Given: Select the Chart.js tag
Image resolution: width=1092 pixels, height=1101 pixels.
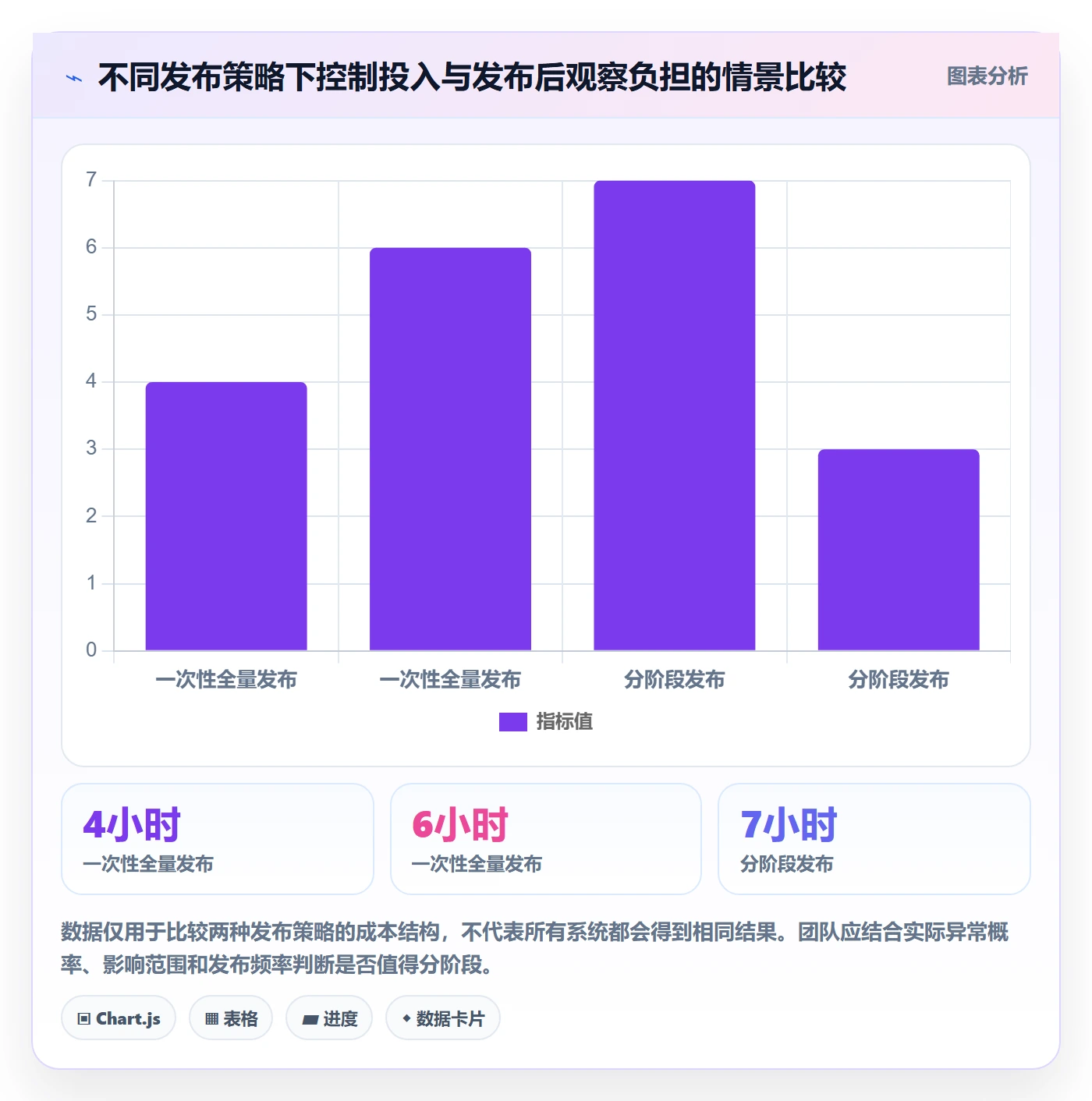Looking at the screenshot, I should point(119,1018).
